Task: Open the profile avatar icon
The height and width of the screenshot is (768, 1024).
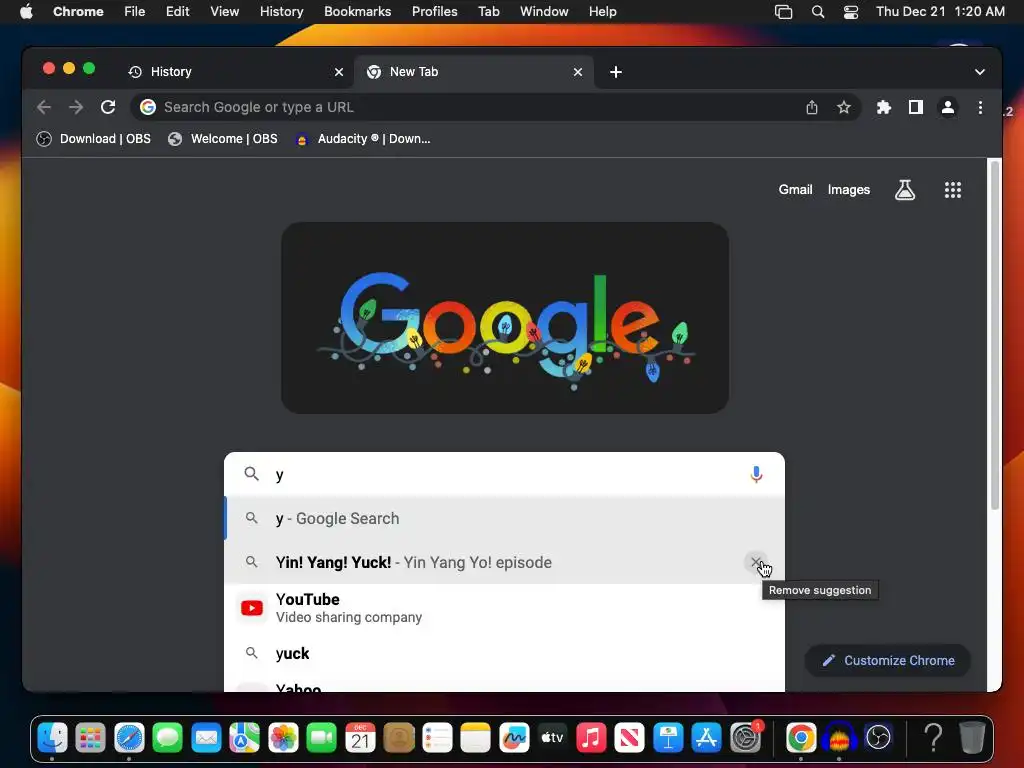Action: (948, 107)
